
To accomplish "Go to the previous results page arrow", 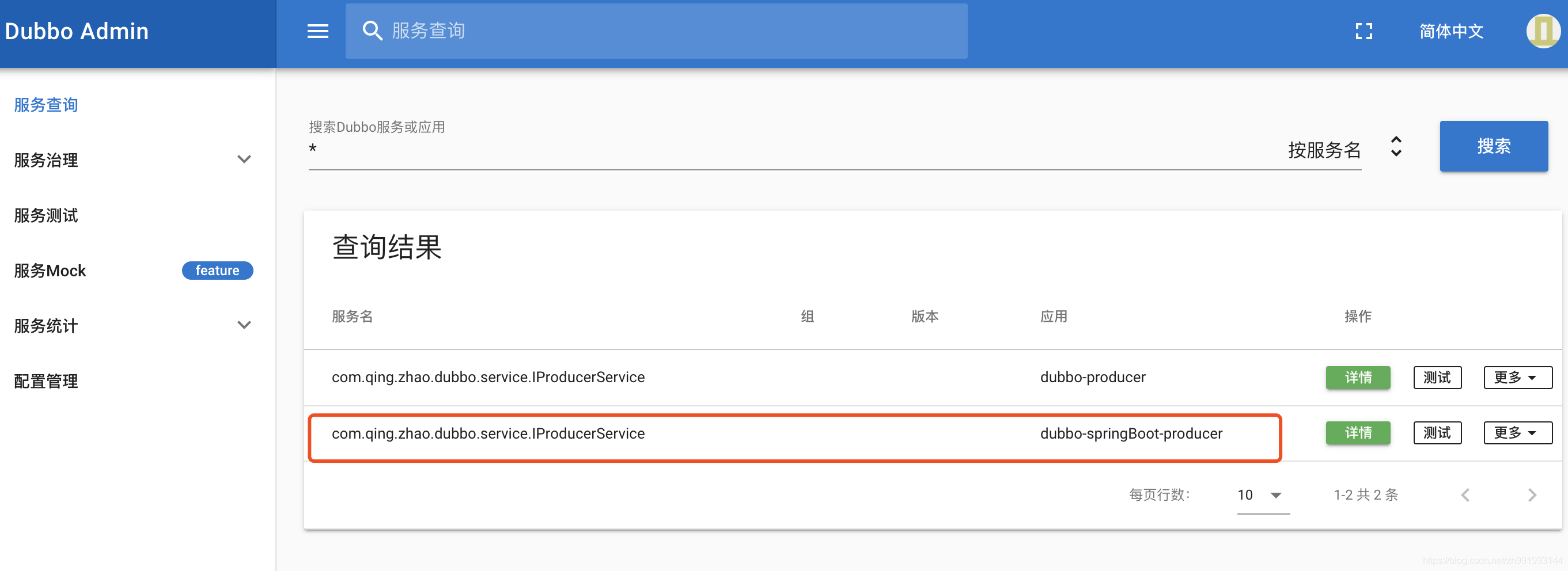I will tap(1465, 495).
